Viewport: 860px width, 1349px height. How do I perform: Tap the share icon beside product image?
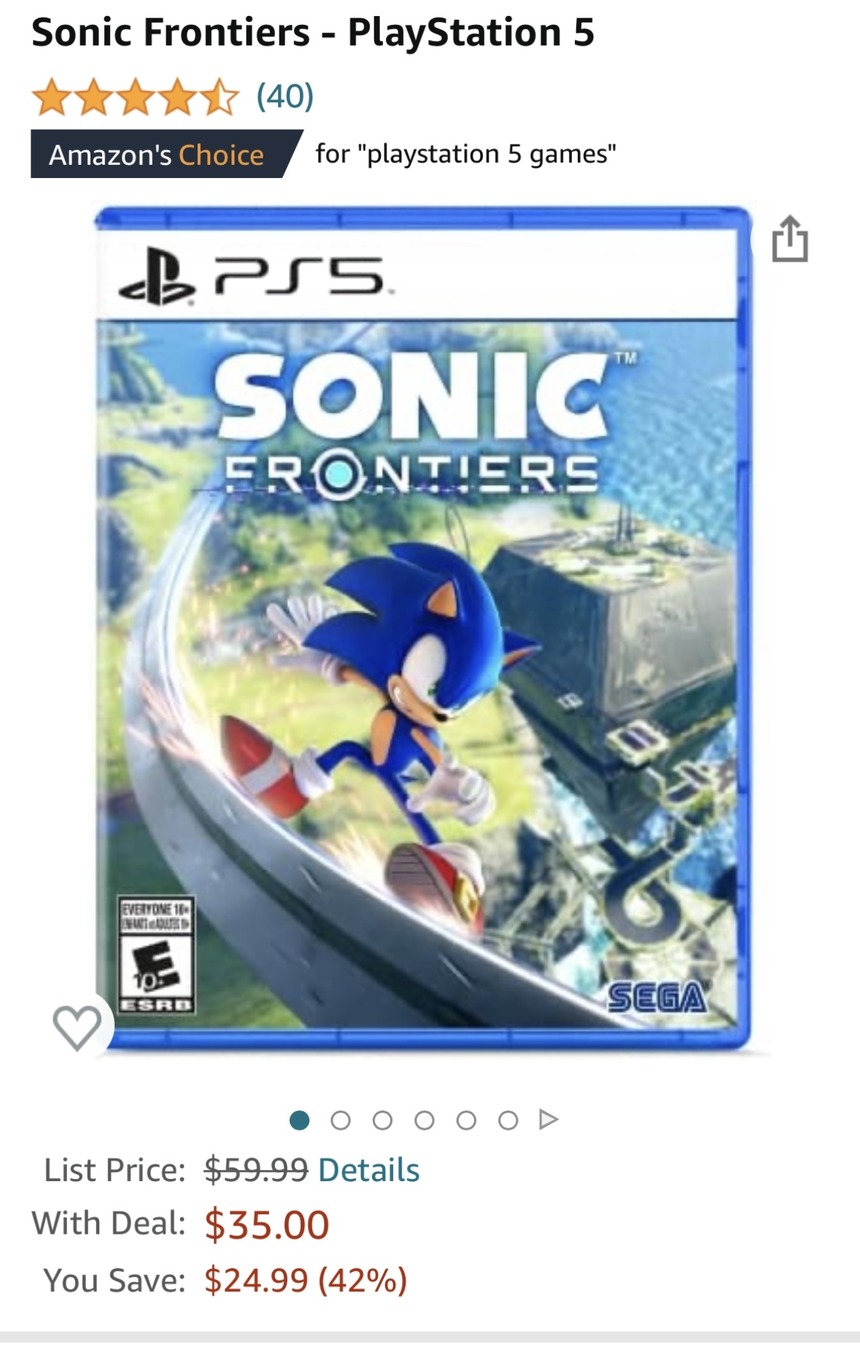[789, 239]
